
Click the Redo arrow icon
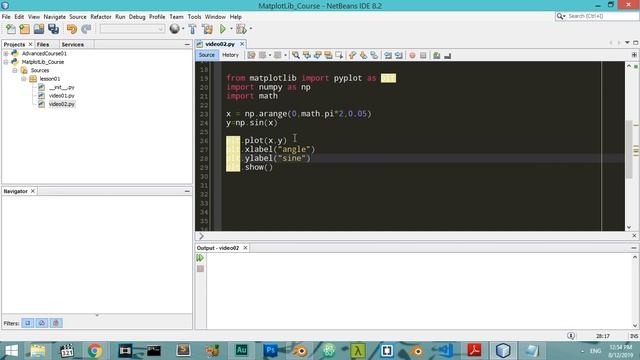click(86, 29)
